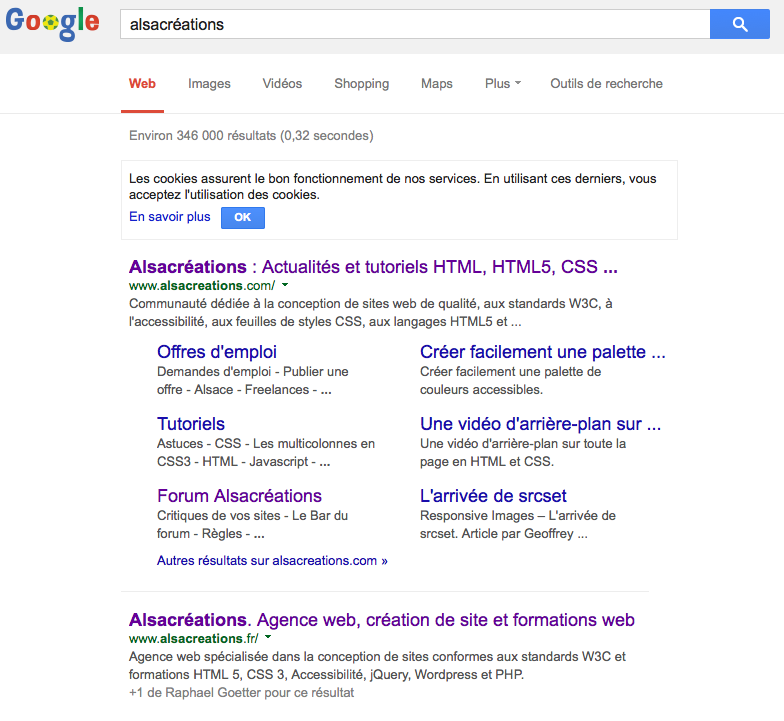This screenshot has width=784, height=721.
Task: Open Une vidéo d'arrière-plan sur sitelink
Action: (540, 424)
